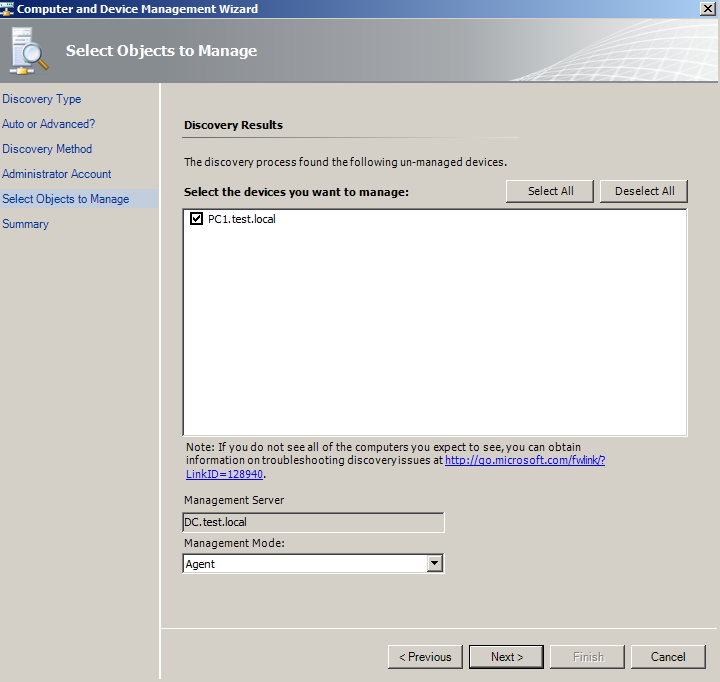The width and height of the screenshot is (720, 682).
Task: Click the wizard magnifier computer icon in header
Action: (30, 52)
